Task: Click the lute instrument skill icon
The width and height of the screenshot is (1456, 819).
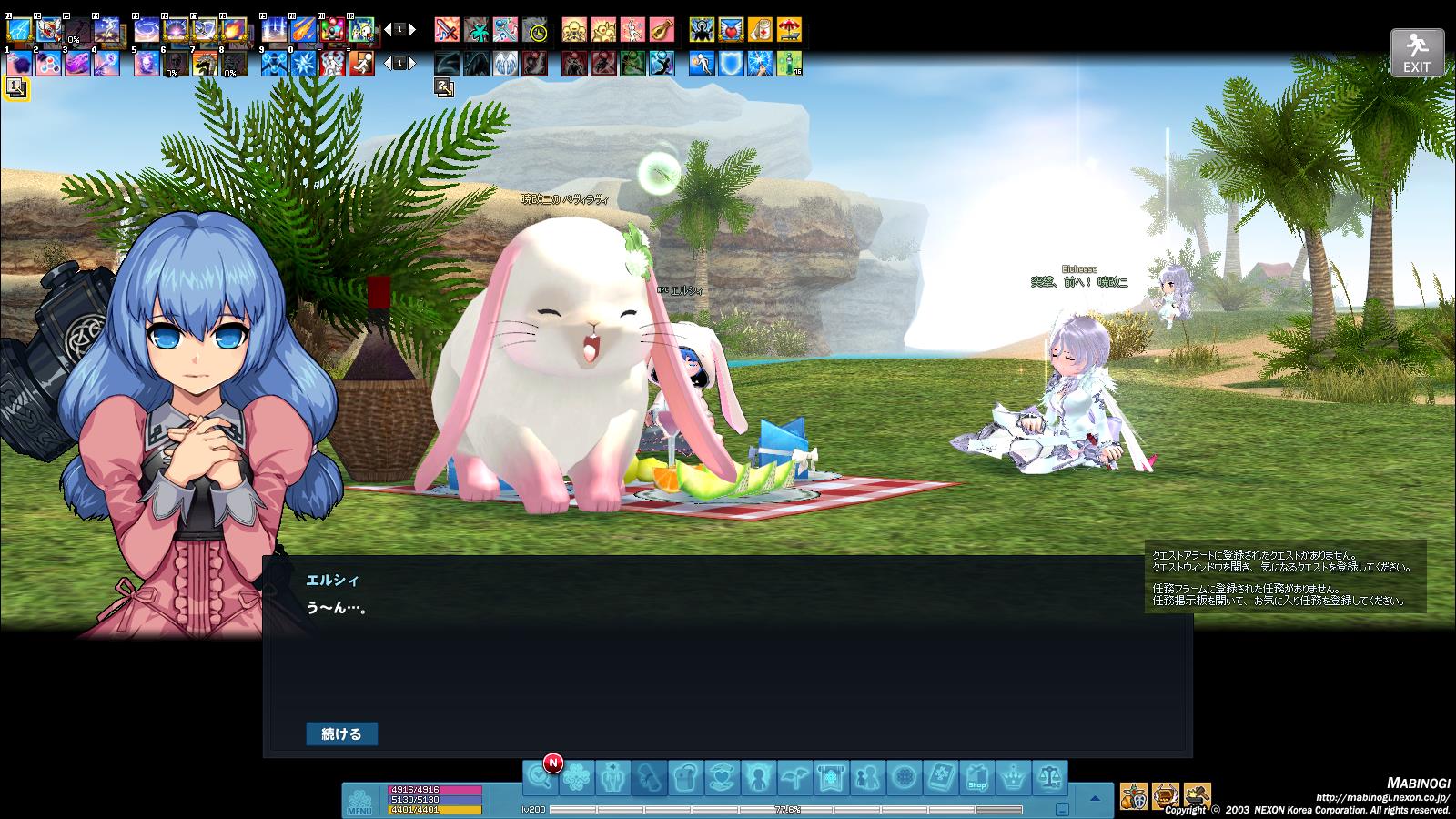Action: click(662, 30)
